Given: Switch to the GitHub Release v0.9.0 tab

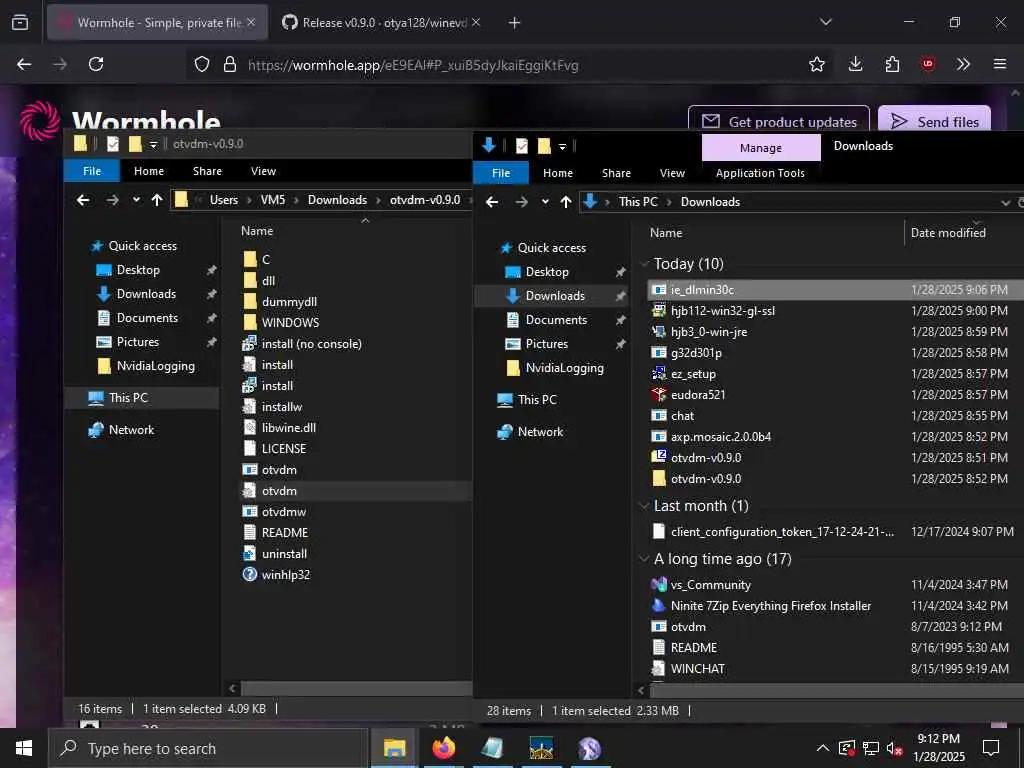Looking at the screenshot, I should 384,23.
